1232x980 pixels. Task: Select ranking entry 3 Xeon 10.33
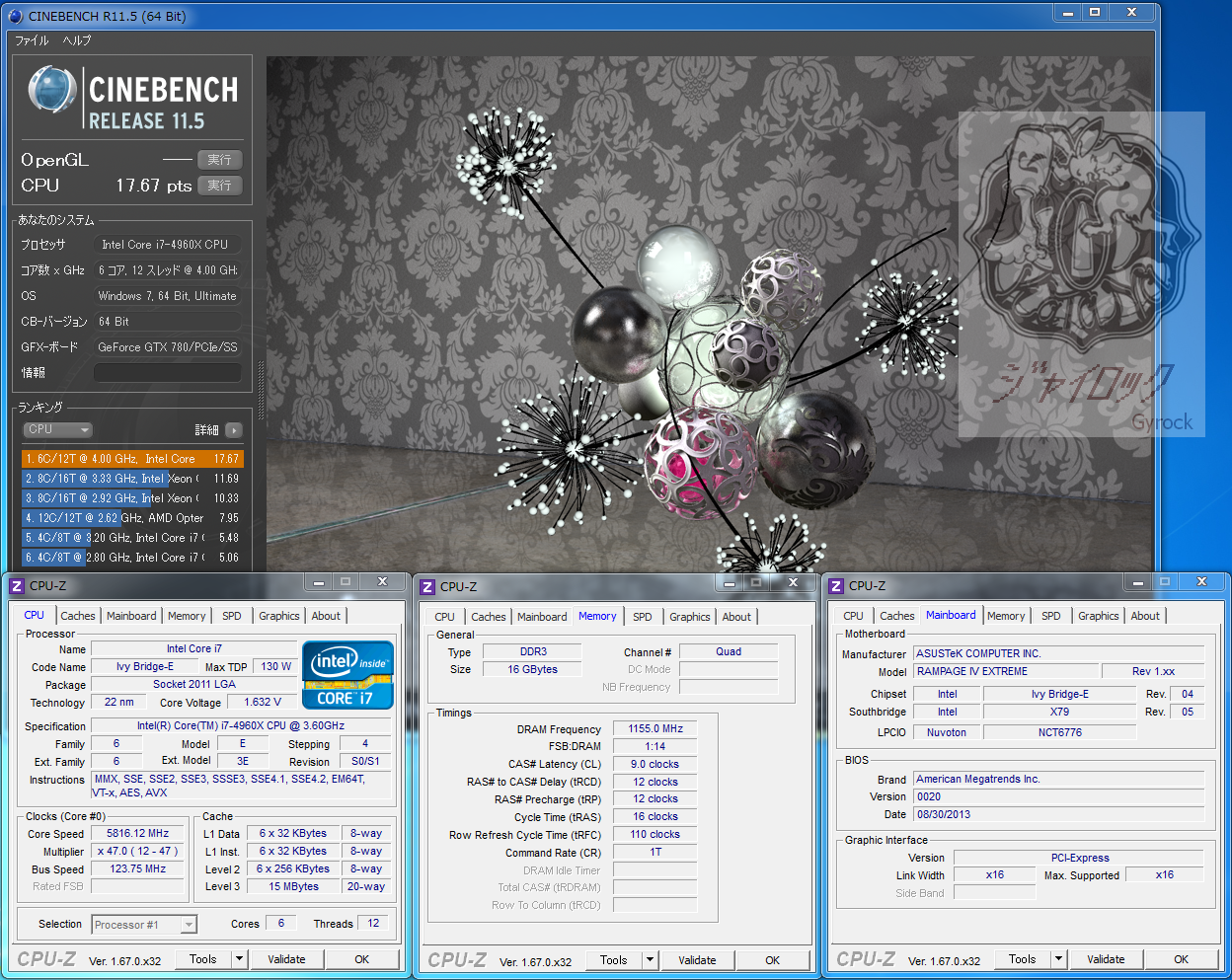(132, 498)
